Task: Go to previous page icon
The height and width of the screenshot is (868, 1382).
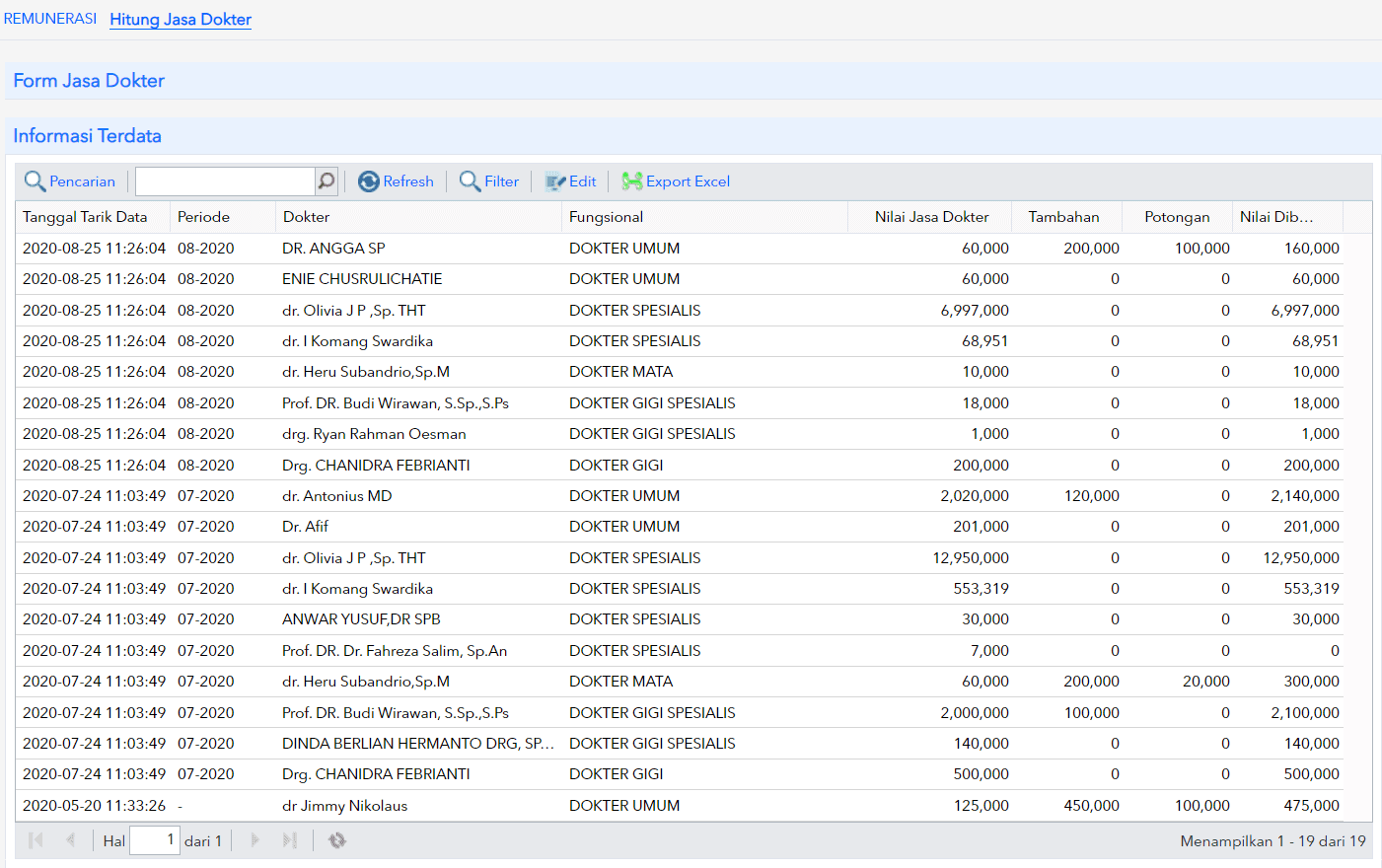Action: [x=70, y=840]
